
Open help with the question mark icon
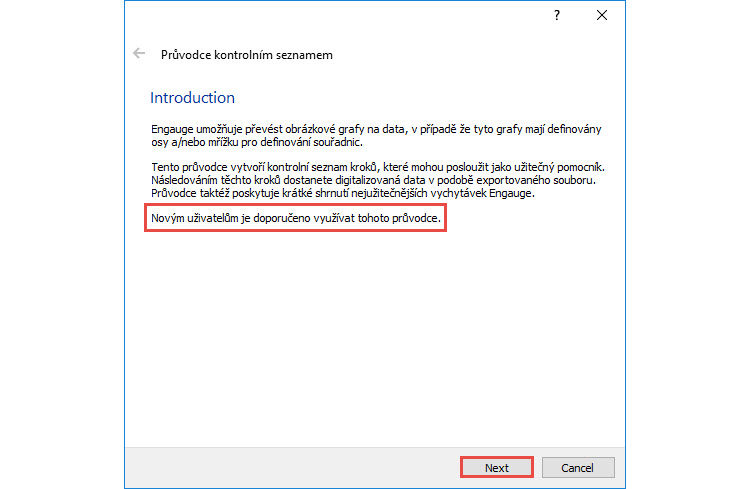[x=557, y=16]
